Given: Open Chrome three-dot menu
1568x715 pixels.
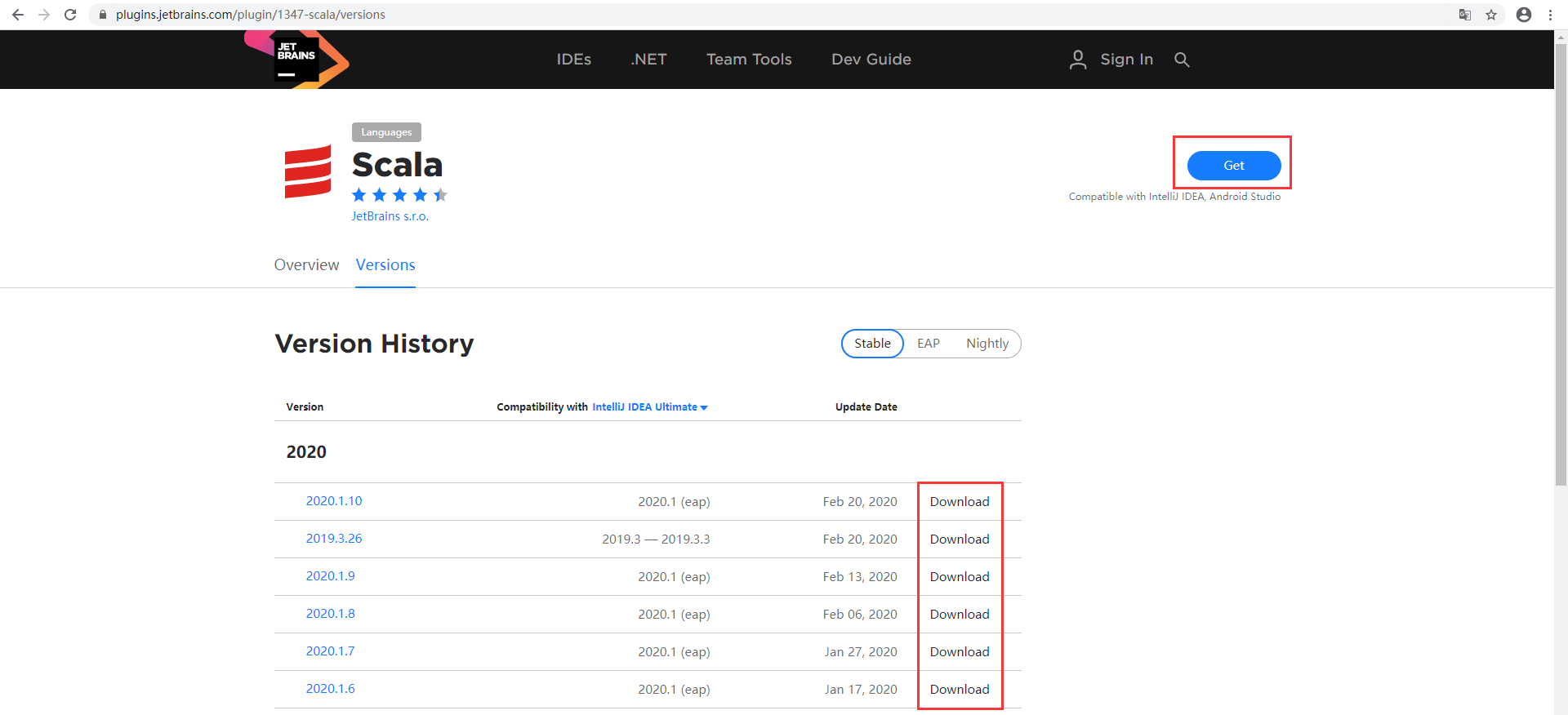Looking at the screenshot, I should tap(1550, 15).
